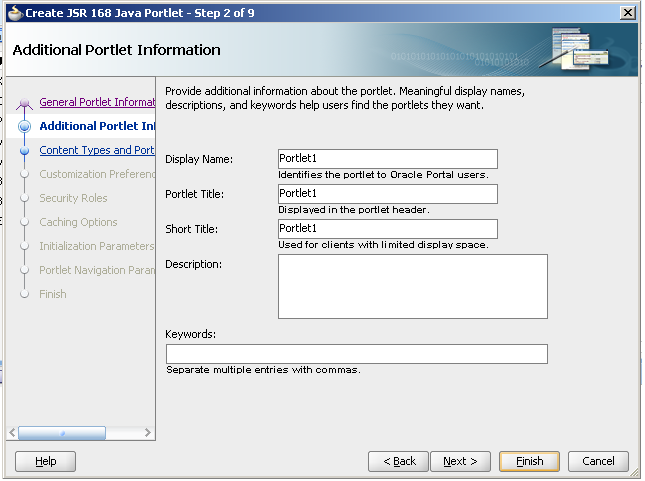Close the wizard dialog with the X button
Viewport: 645px width, 481px height.
click(x=628, y=13)
